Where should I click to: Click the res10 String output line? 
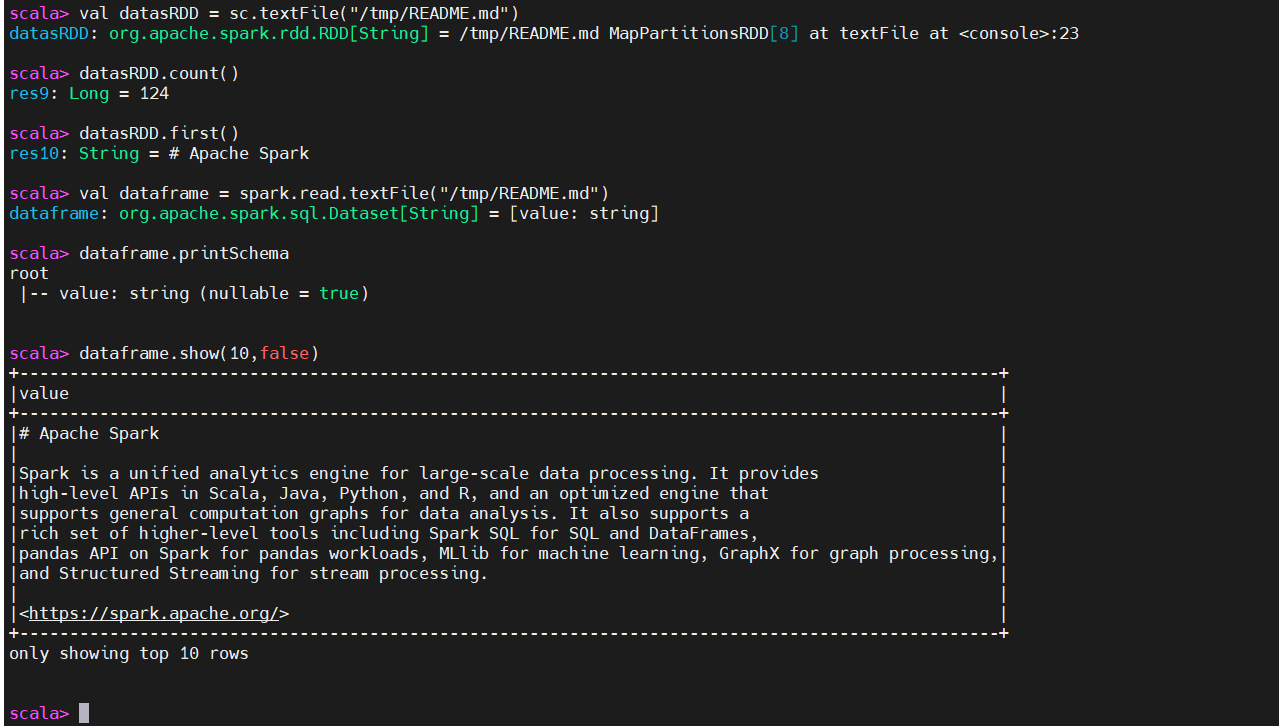click(159, 153)
